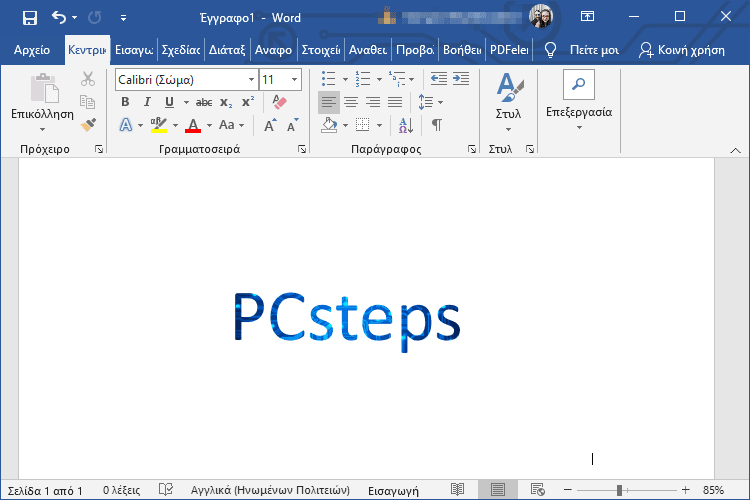Click the Copy icon
The height and width of the screenshot is (500, 750).
pyautogui.click(x=88, y=101)
